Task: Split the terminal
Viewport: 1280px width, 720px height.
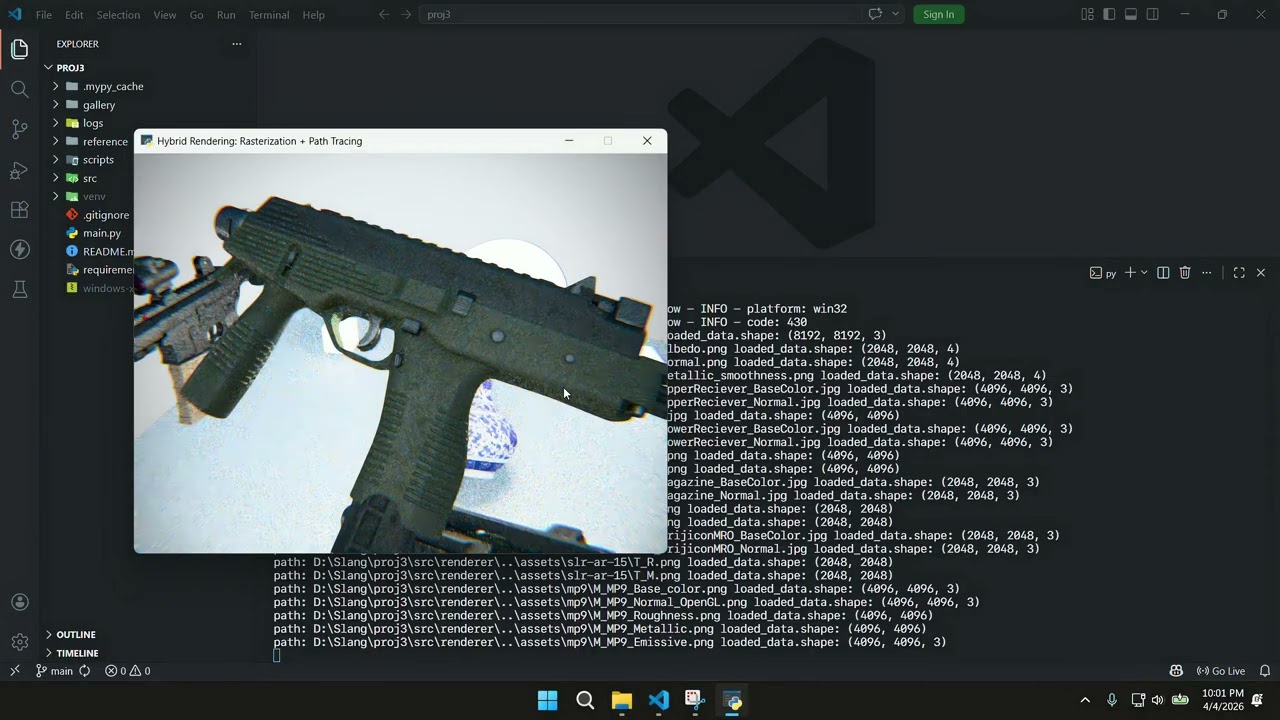Action: [x=1163, y=273]
